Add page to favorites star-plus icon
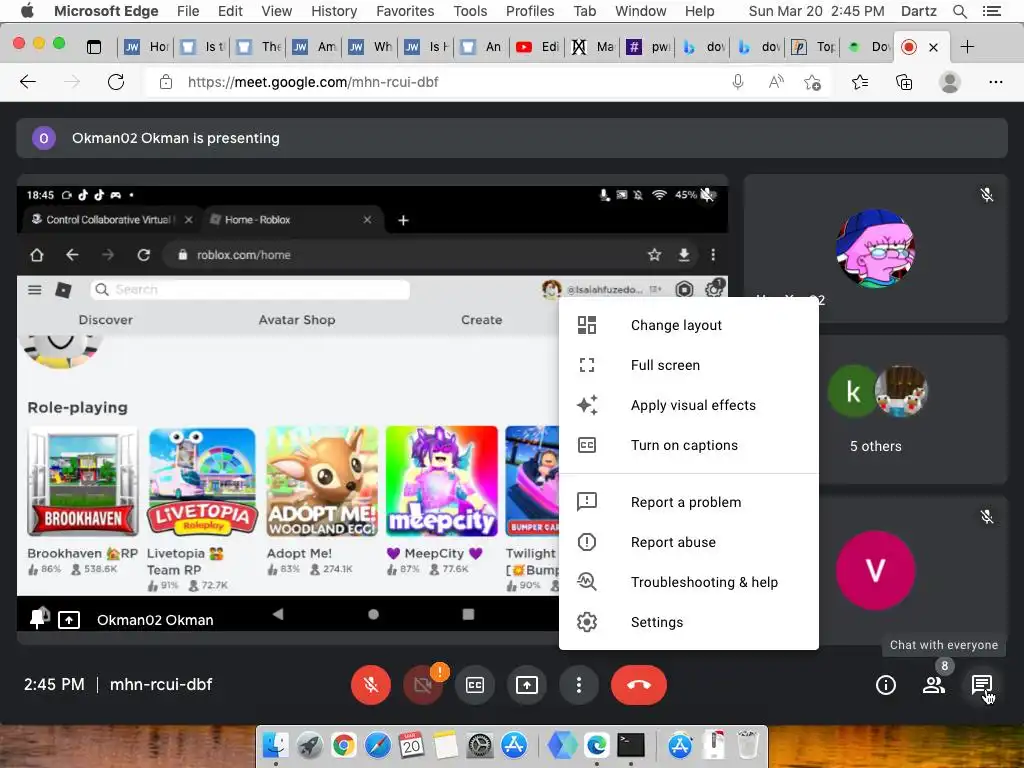Screen dimensions: 1024x768 pos(812,82)
